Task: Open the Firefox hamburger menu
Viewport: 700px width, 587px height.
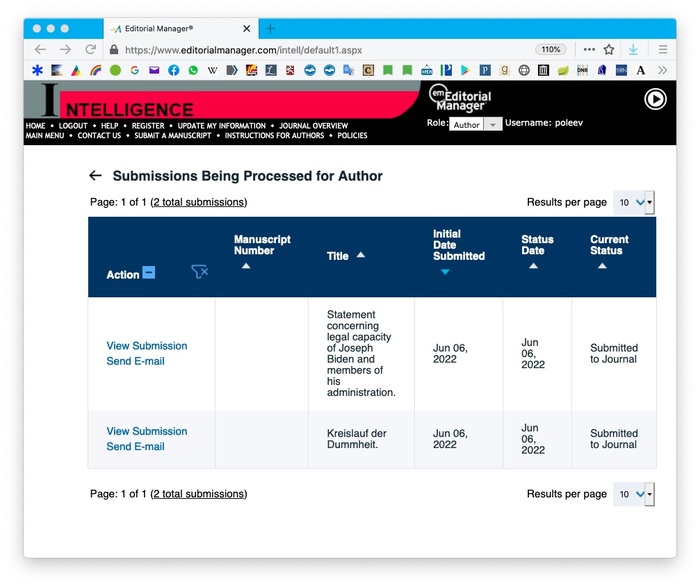Action: [662, 49]
